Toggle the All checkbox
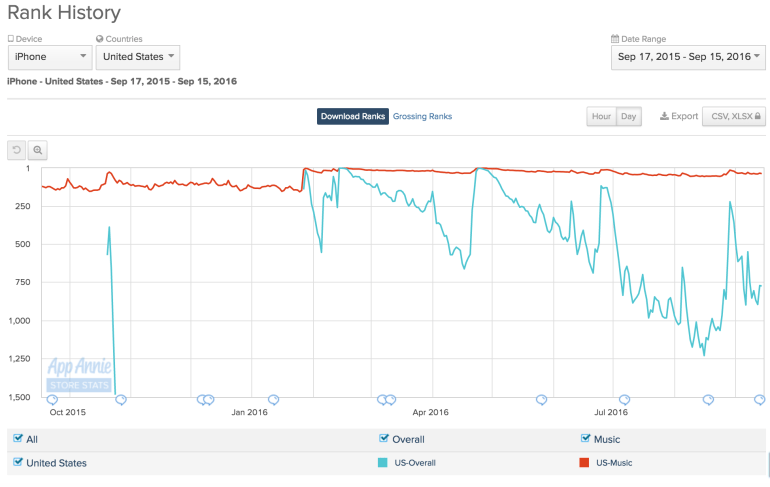770x487 pixels. [x=17, y=439]
